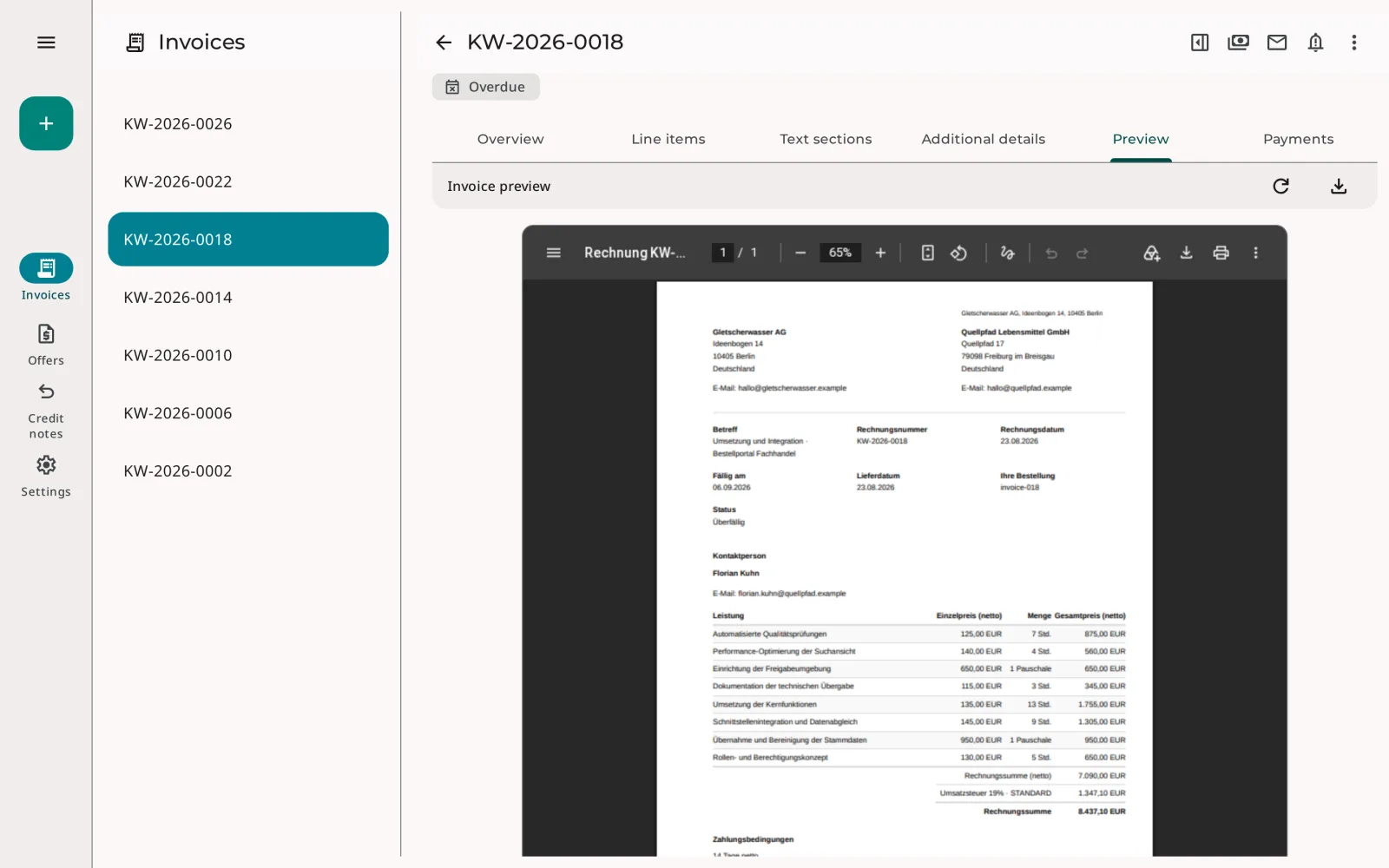
Task: Select invoice KW-2026-0022 in the list
Action: [x=248, y=181]
